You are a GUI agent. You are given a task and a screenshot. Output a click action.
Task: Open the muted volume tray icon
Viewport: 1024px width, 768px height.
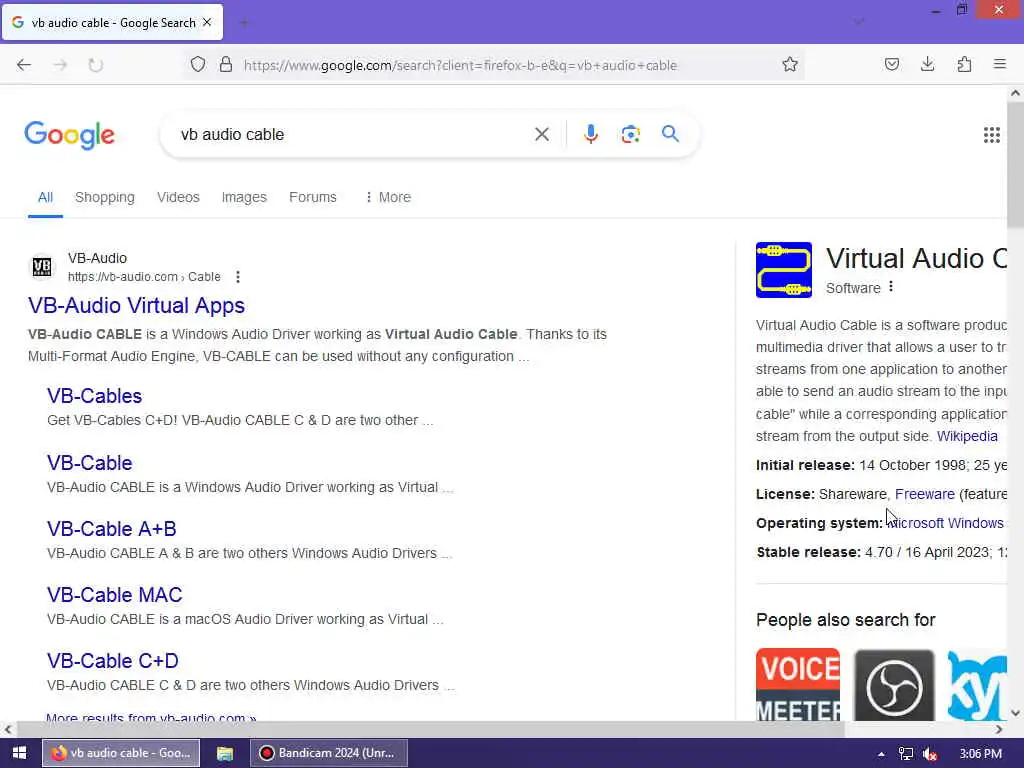(930, 754)
